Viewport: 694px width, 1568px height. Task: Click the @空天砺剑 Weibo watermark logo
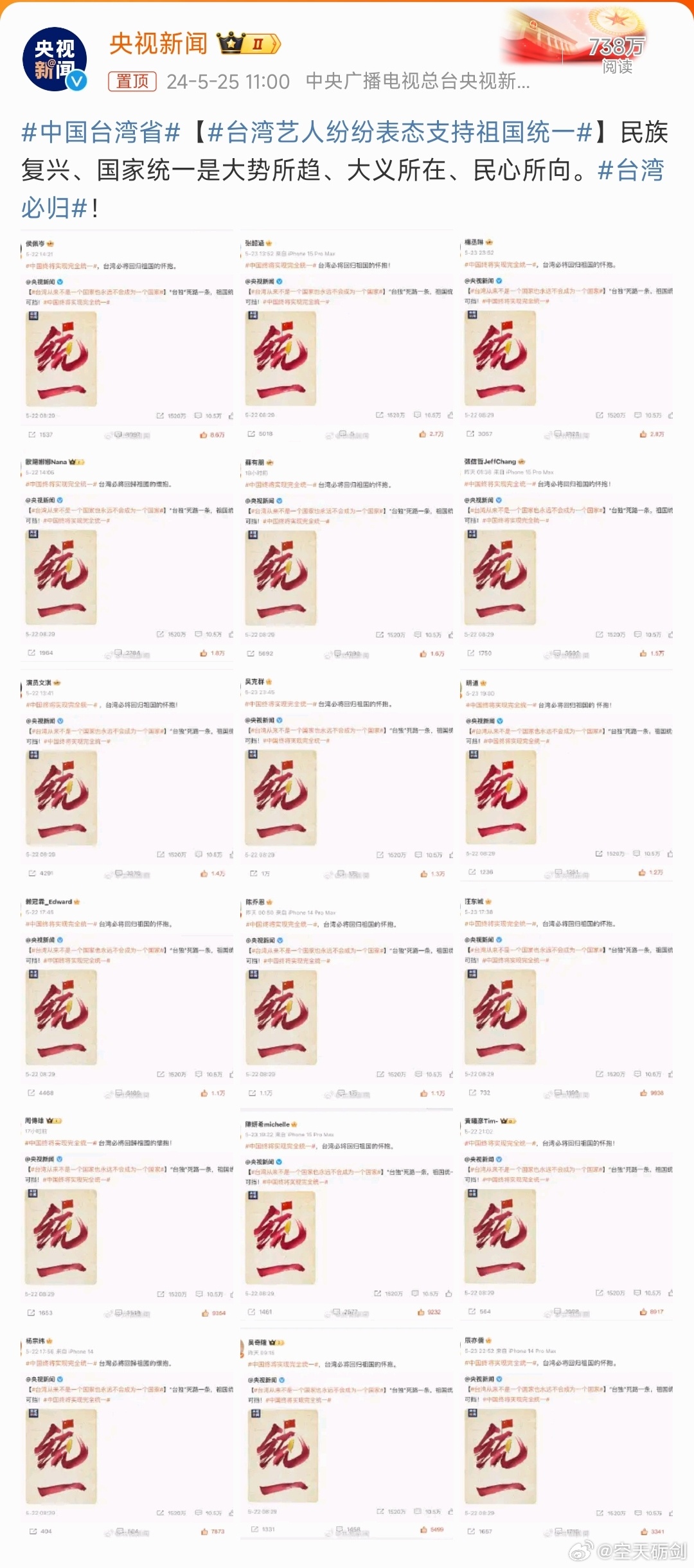628,1551
